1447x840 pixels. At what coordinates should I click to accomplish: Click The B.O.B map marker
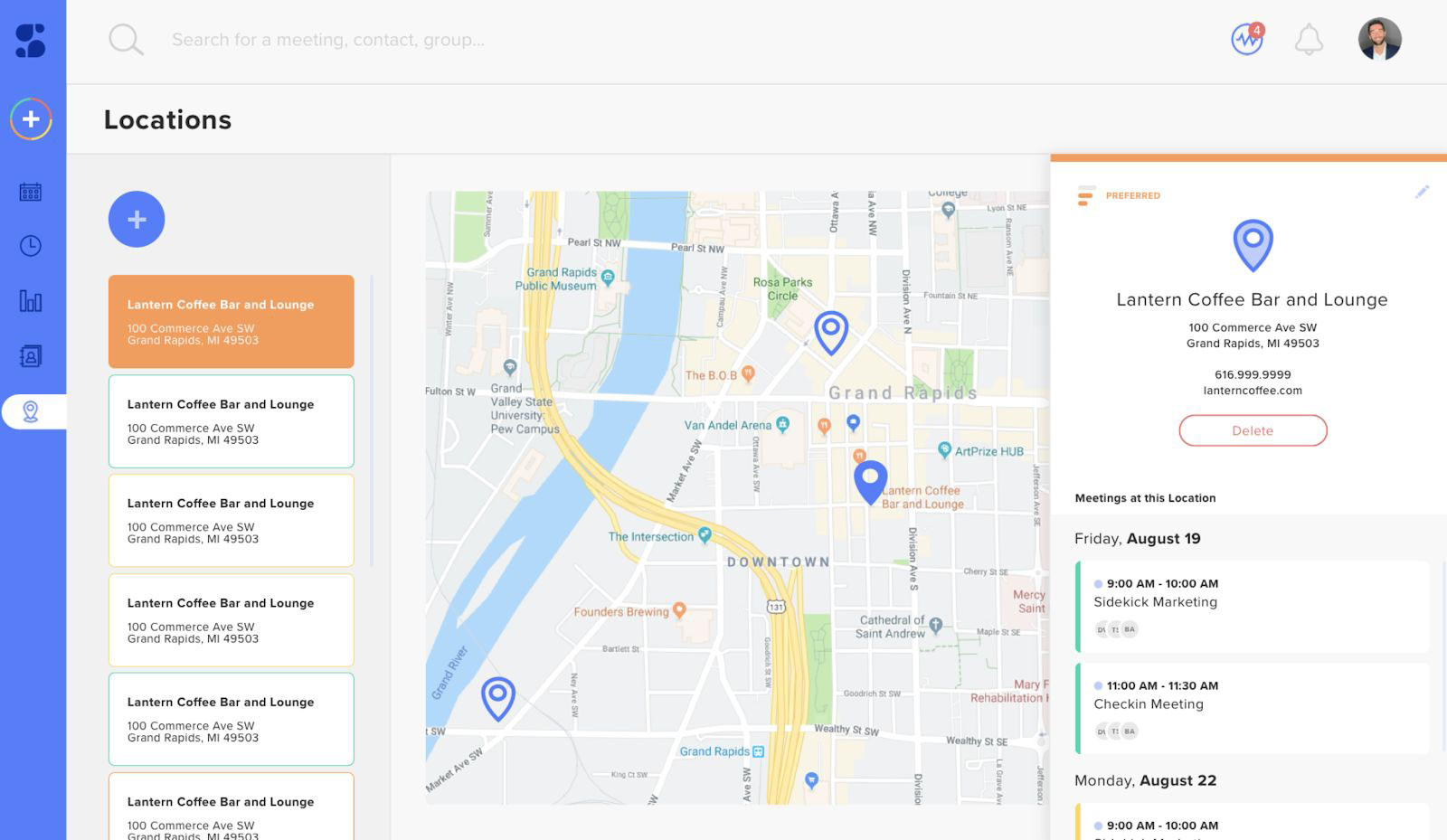coord(748,373)
